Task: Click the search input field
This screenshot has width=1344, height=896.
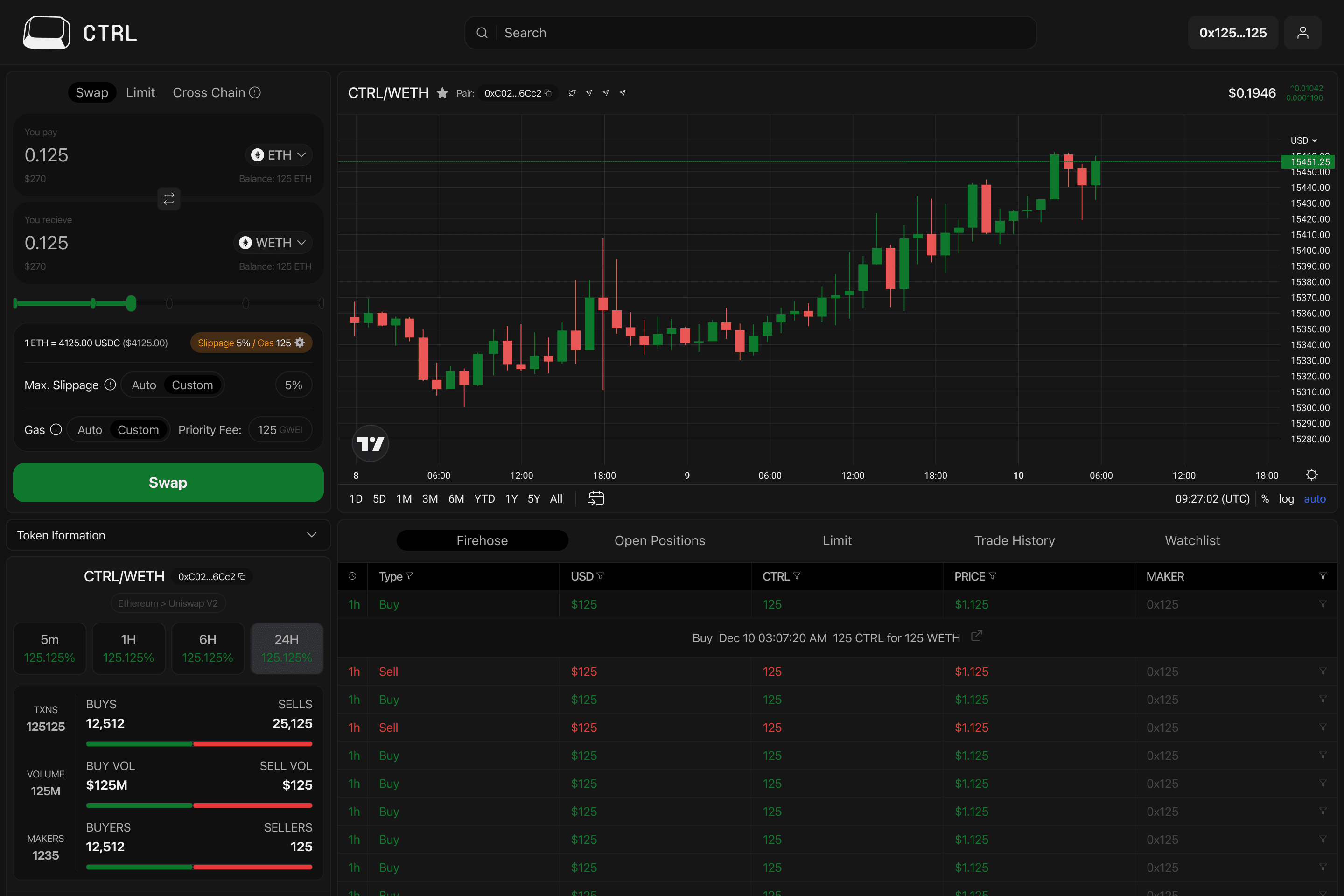Action: tap(750, 33)
